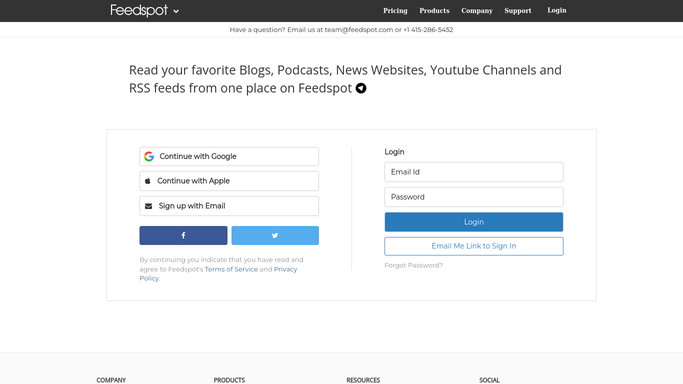Focus the Password field
683x384 pixels.
pos(474,197)
